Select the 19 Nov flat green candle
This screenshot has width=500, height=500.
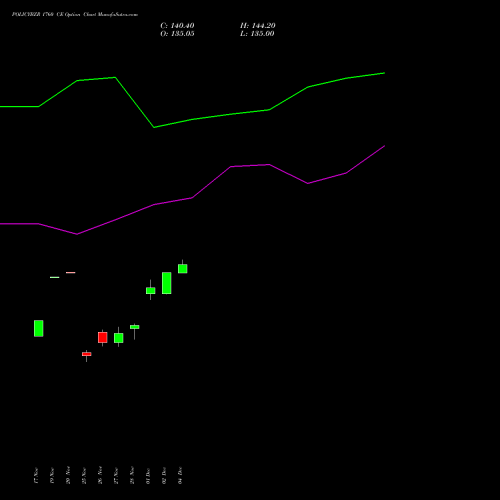[x=55, y=277]
